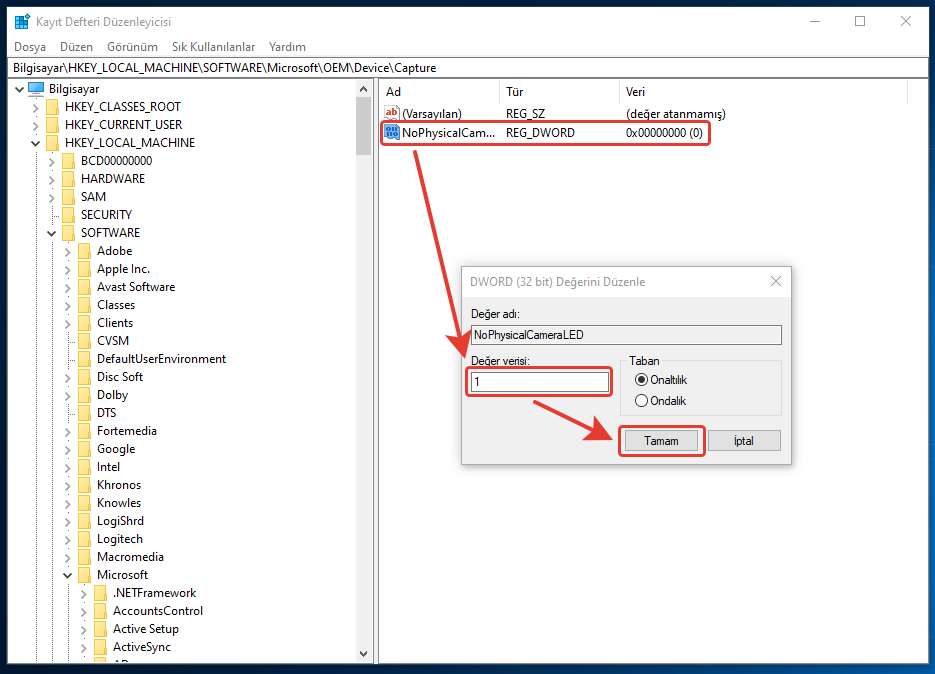The image size is (935, 674).
Task: Select the Avast Software folder icon
Action: coord(84,287)
